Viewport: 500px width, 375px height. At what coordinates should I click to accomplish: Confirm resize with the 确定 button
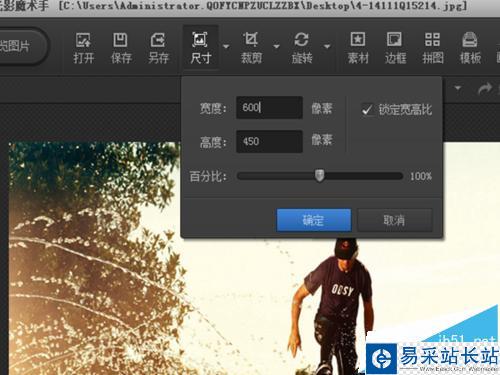314,220
